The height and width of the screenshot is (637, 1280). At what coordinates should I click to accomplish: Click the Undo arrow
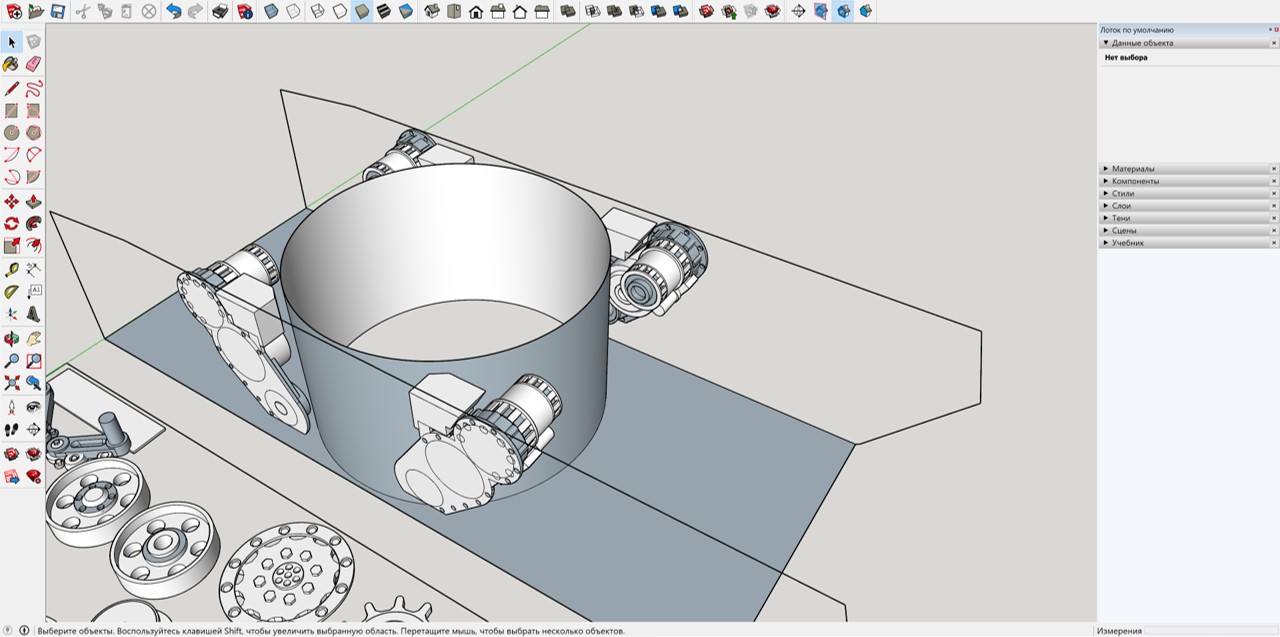coord(173,12)
